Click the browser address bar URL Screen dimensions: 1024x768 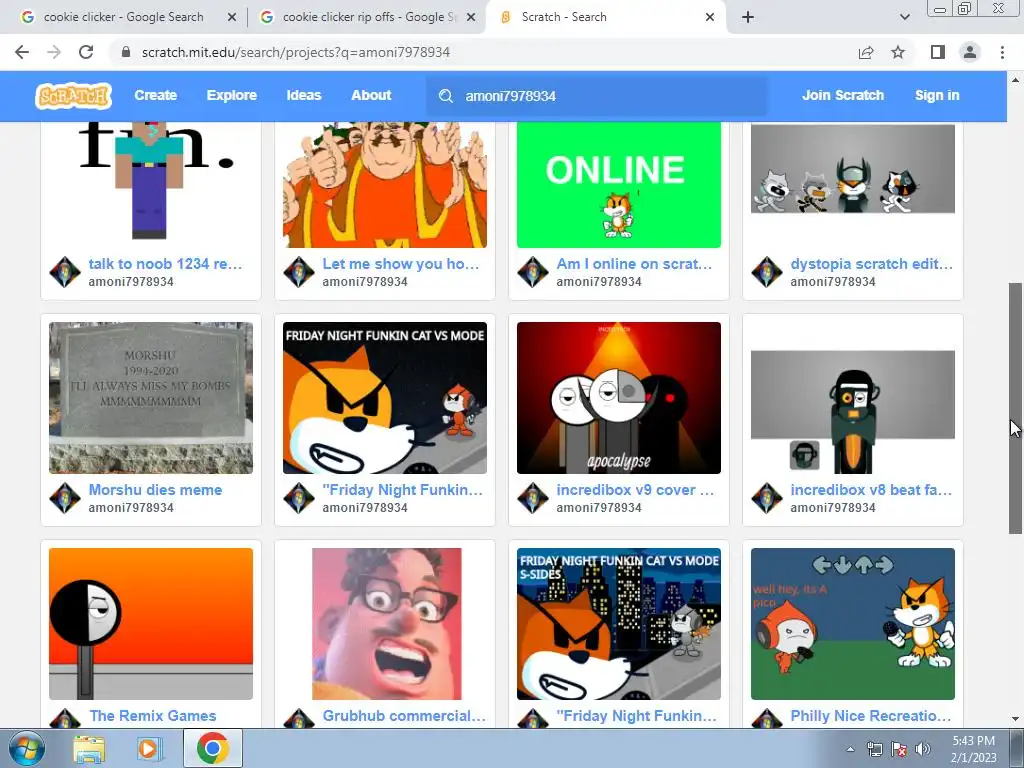point(296,52)
